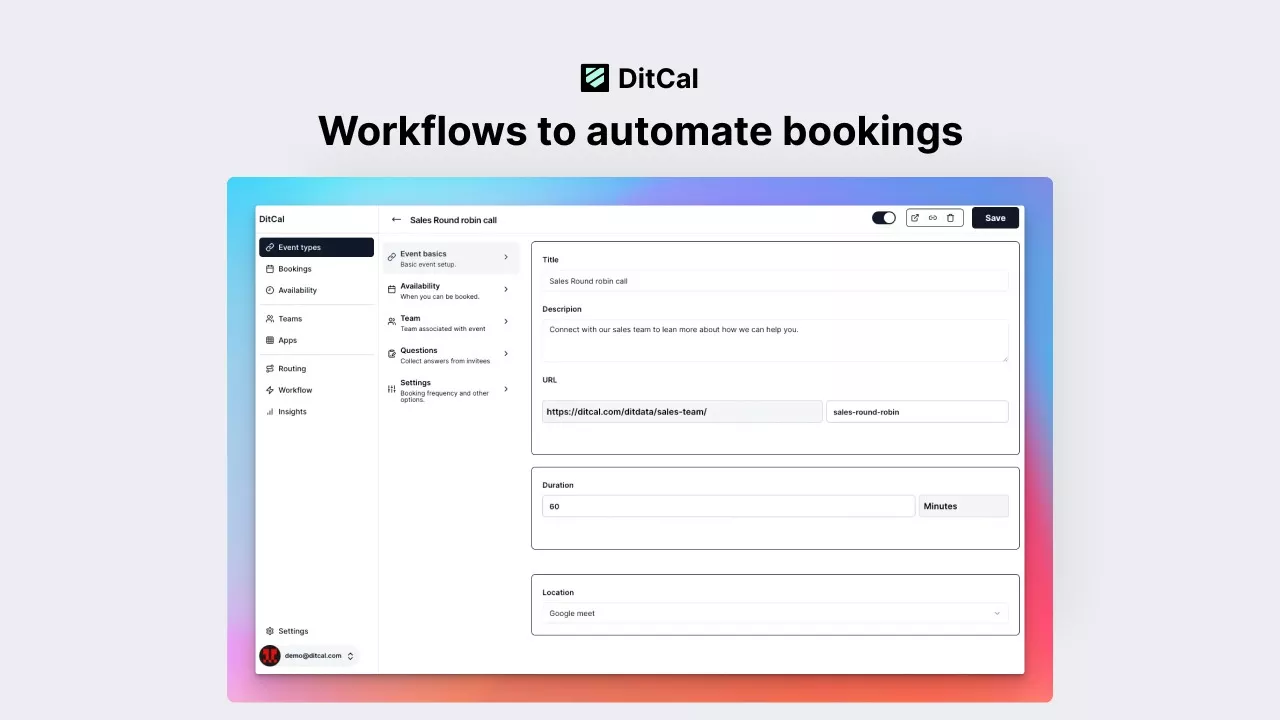Click the Settings gear icon in sidebar
1280x720 pixels.
click(x=270, y=631)
